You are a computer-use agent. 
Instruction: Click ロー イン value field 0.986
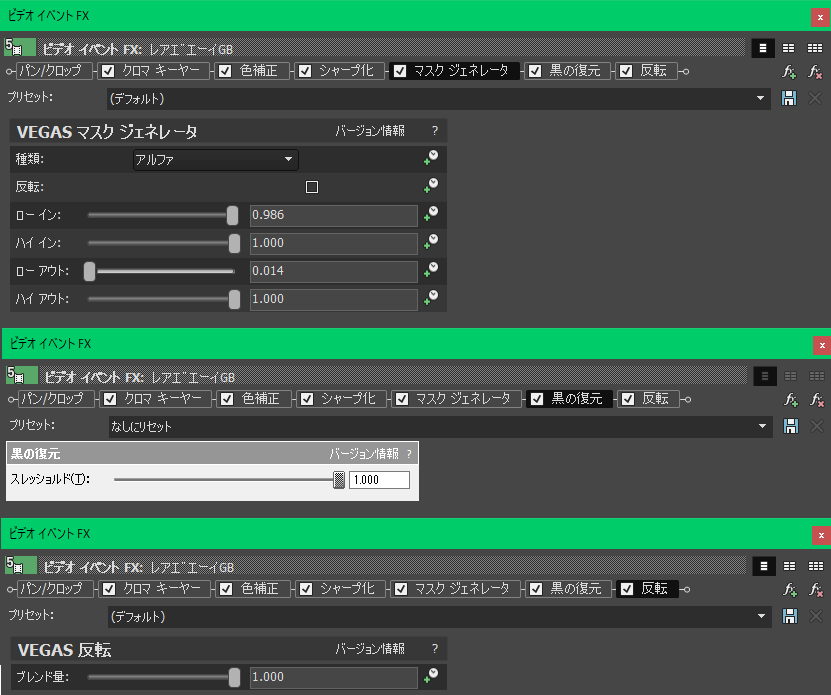334,215
